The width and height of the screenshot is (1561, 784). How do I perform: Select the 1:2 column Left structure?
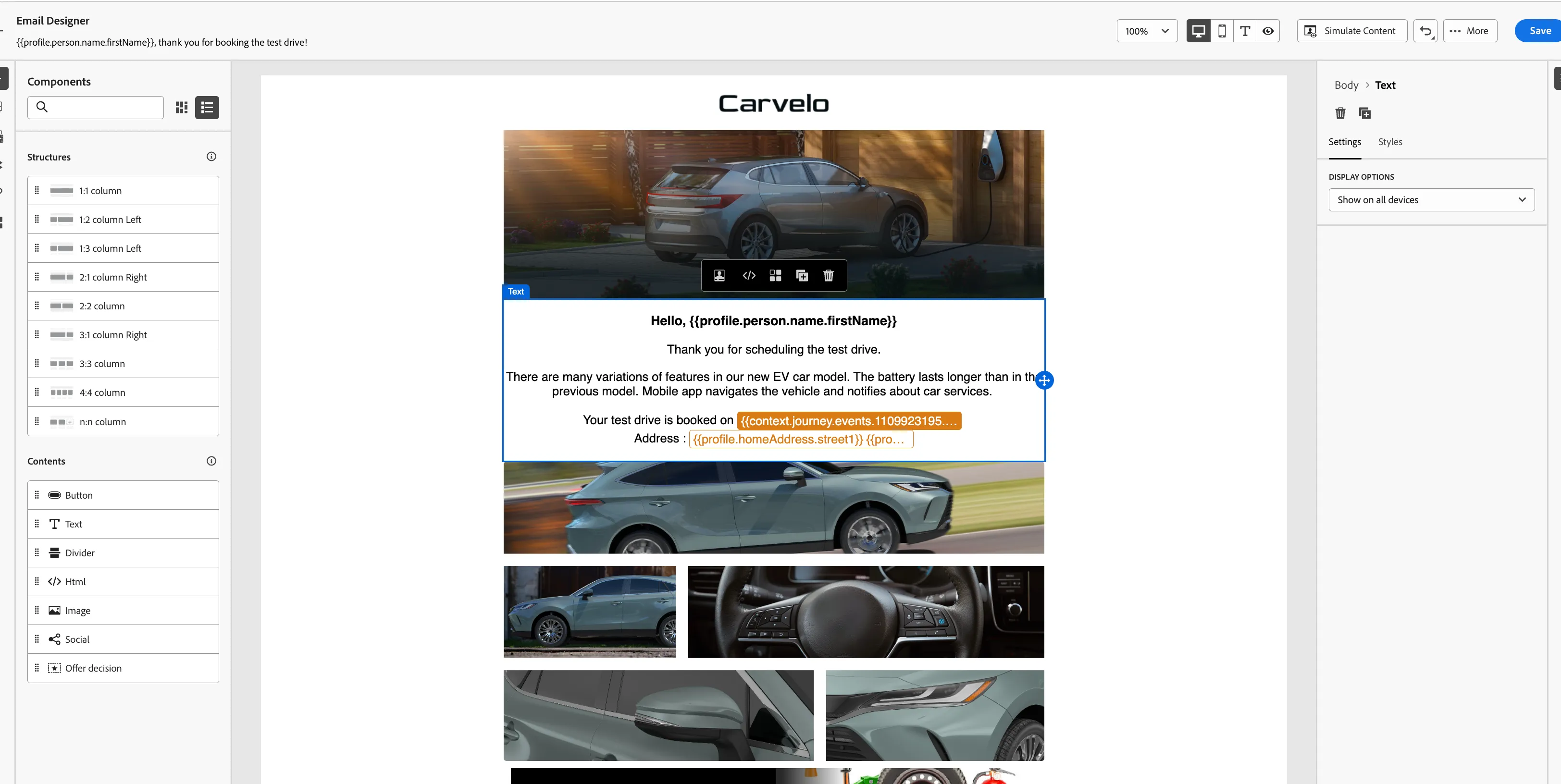coord(123,220)
